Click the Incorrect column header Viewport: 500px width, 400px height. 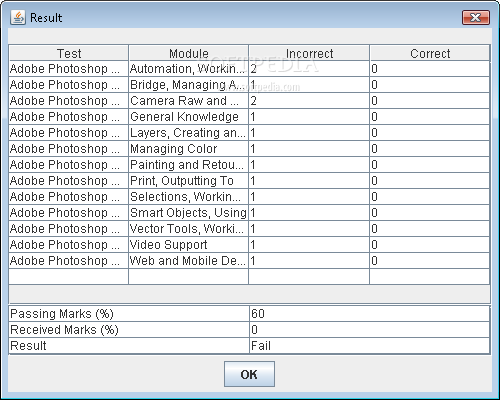point(309,53)
